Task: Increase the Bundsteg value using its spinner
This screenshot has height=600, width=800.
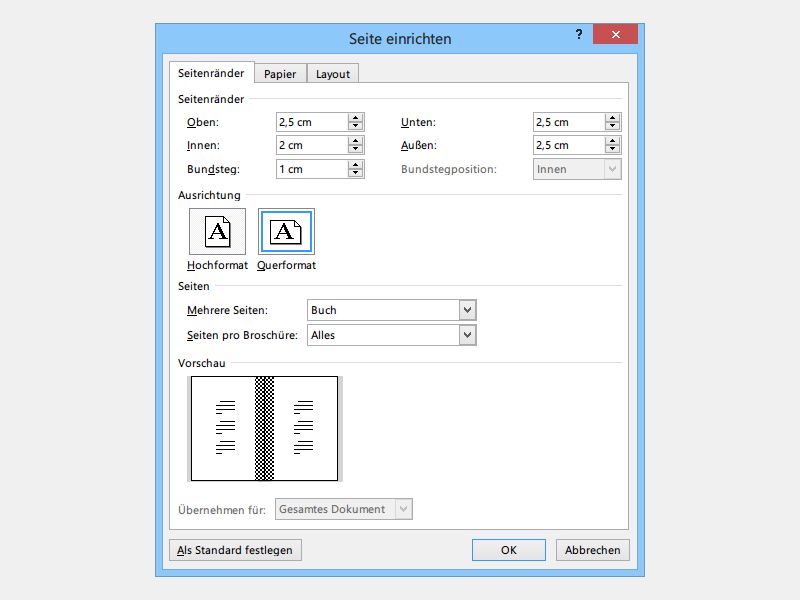Action: pos(355,164)
